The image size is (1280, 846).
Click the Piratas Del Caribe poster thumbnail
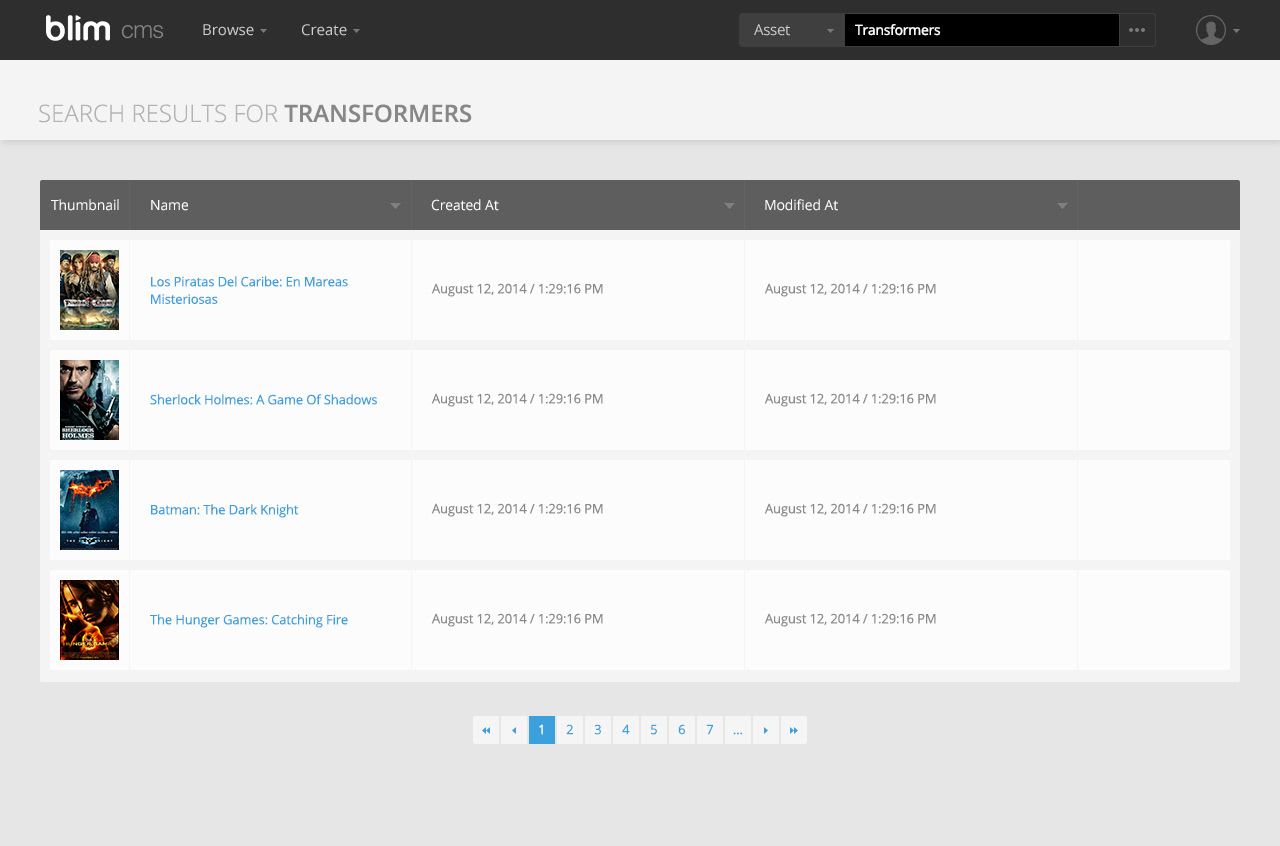89,290
